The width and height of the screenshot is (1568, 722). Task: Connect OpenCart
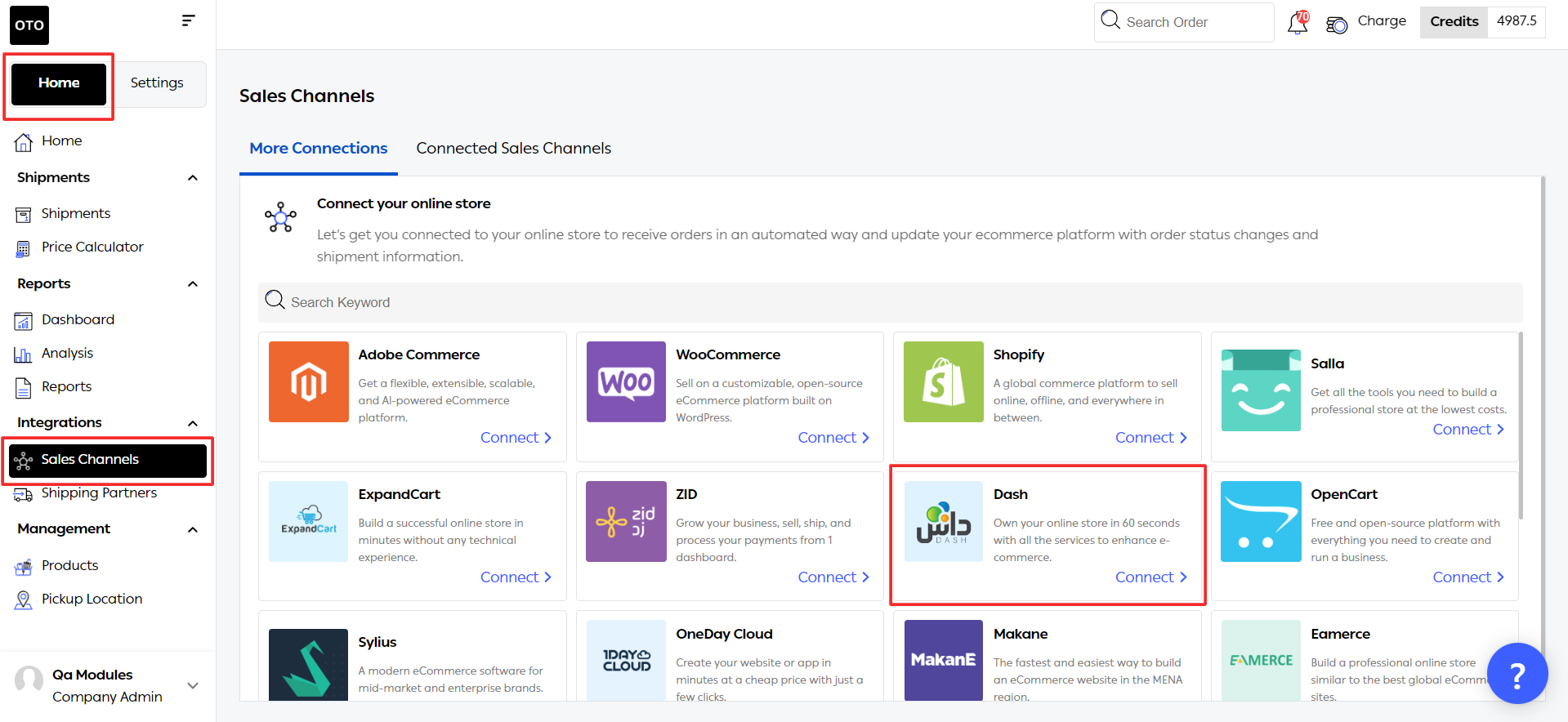click(x=1468, y=577)
